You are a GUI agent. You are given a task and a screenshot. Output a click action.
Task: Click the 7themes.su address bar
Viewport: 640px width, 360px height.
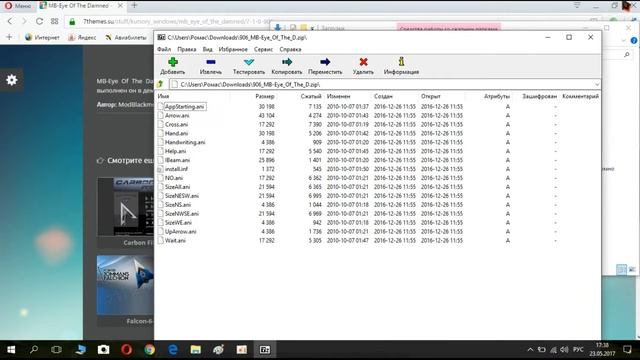[x=178, y=21]
